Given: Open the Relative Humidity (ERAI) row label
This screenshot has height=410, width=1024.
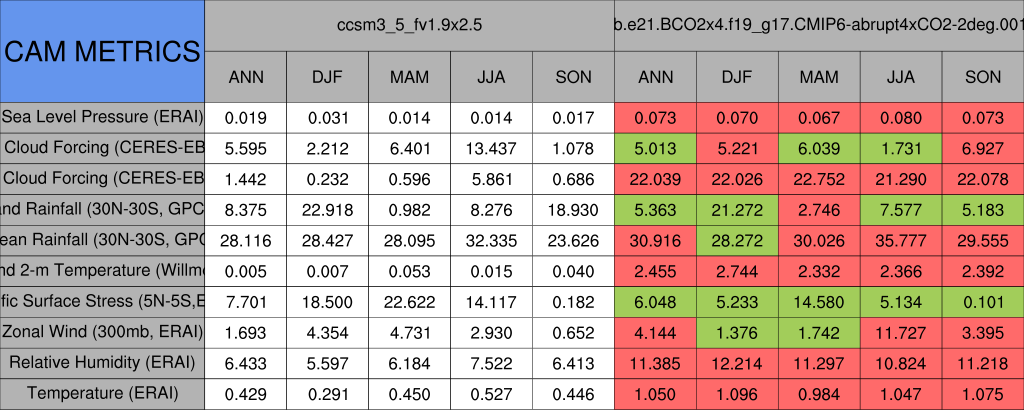Looking at the screenshot, I should (102, 362).
